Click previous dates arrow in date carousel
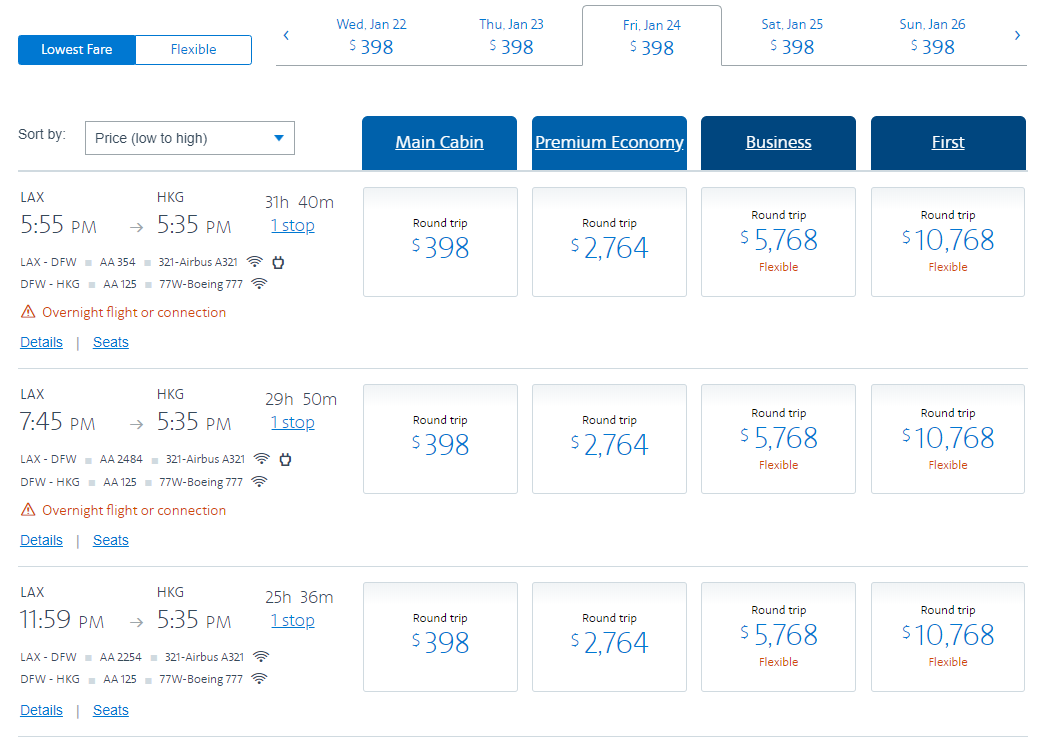The image size is (1040, 741). (286, 36)
